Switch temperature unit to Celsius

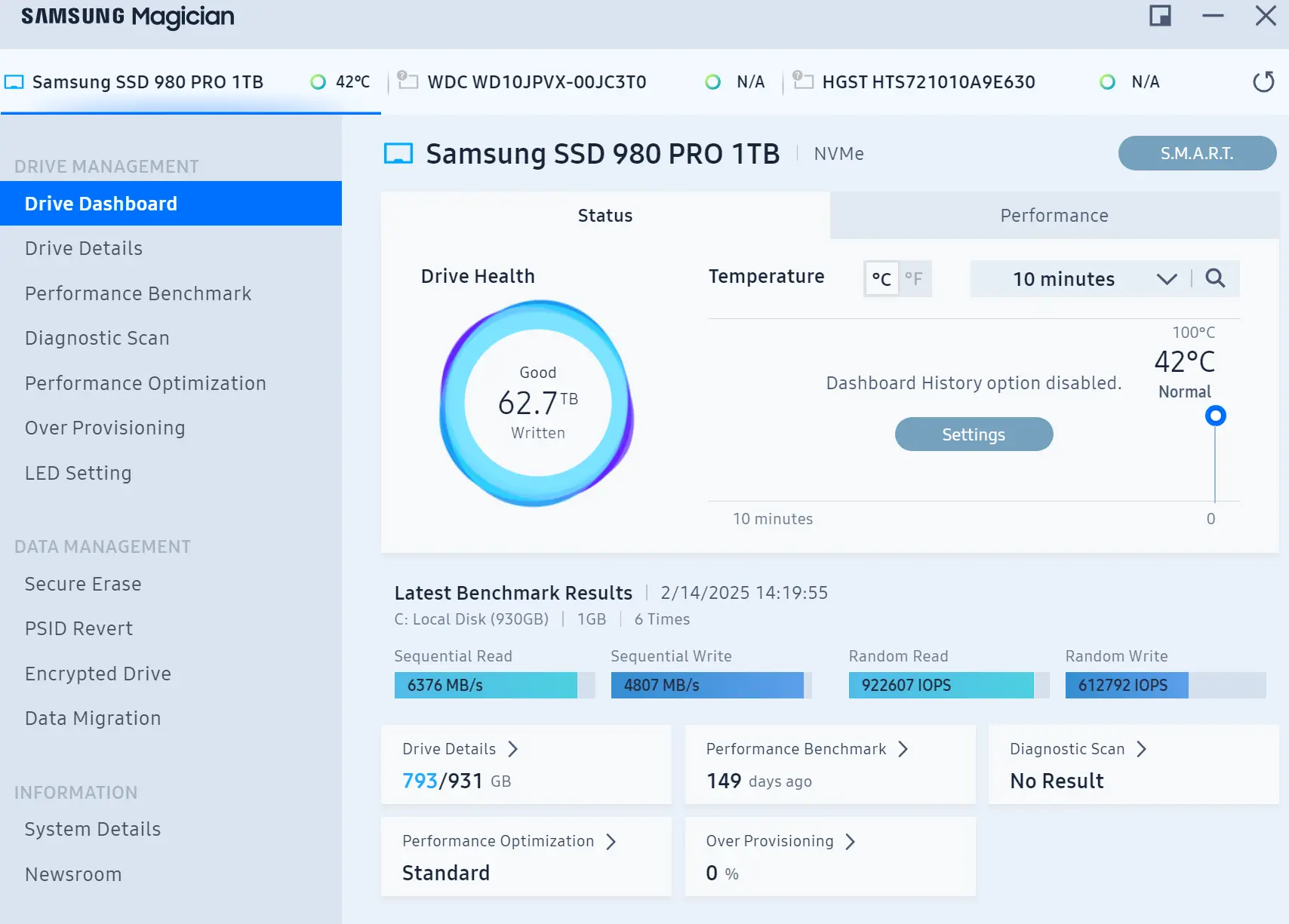881,279
